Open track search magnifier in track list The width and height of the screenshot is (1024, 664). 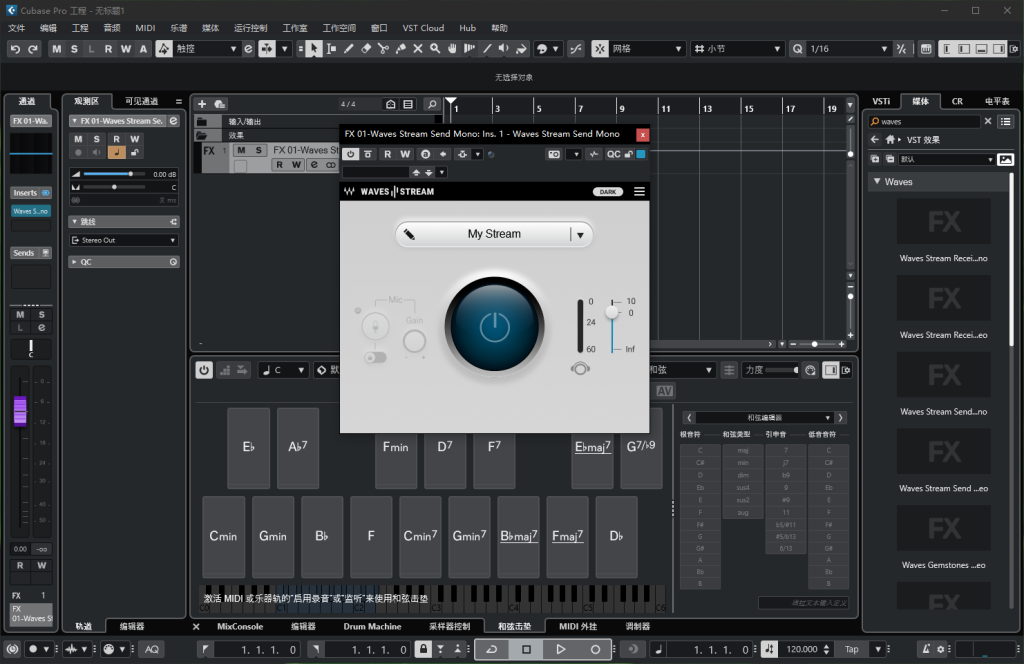pyautogui.click(x=432, y=104)
